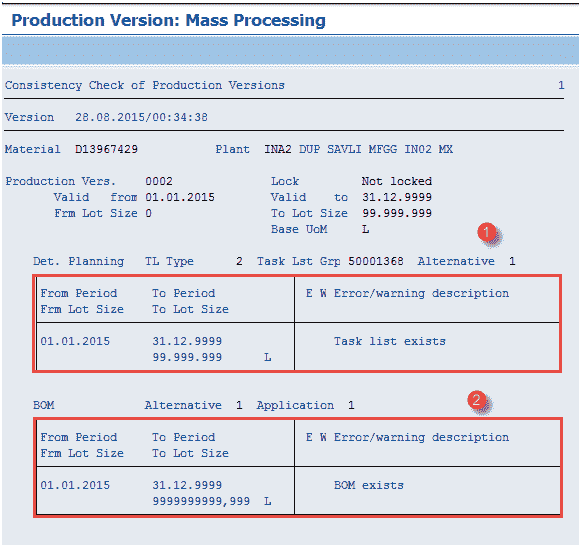
Task: Click the 'Plant' field label
Action: (233, 149)
